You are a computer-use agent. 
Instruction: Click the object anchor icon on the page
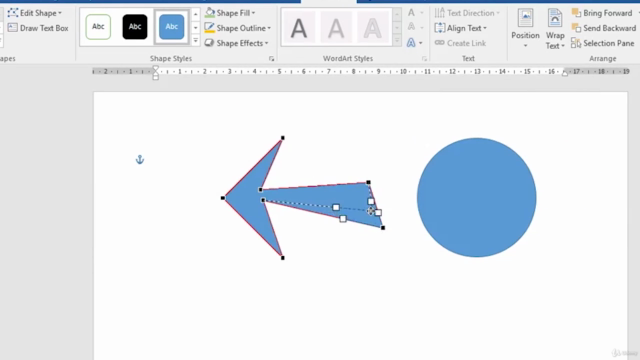coord(140,160)
